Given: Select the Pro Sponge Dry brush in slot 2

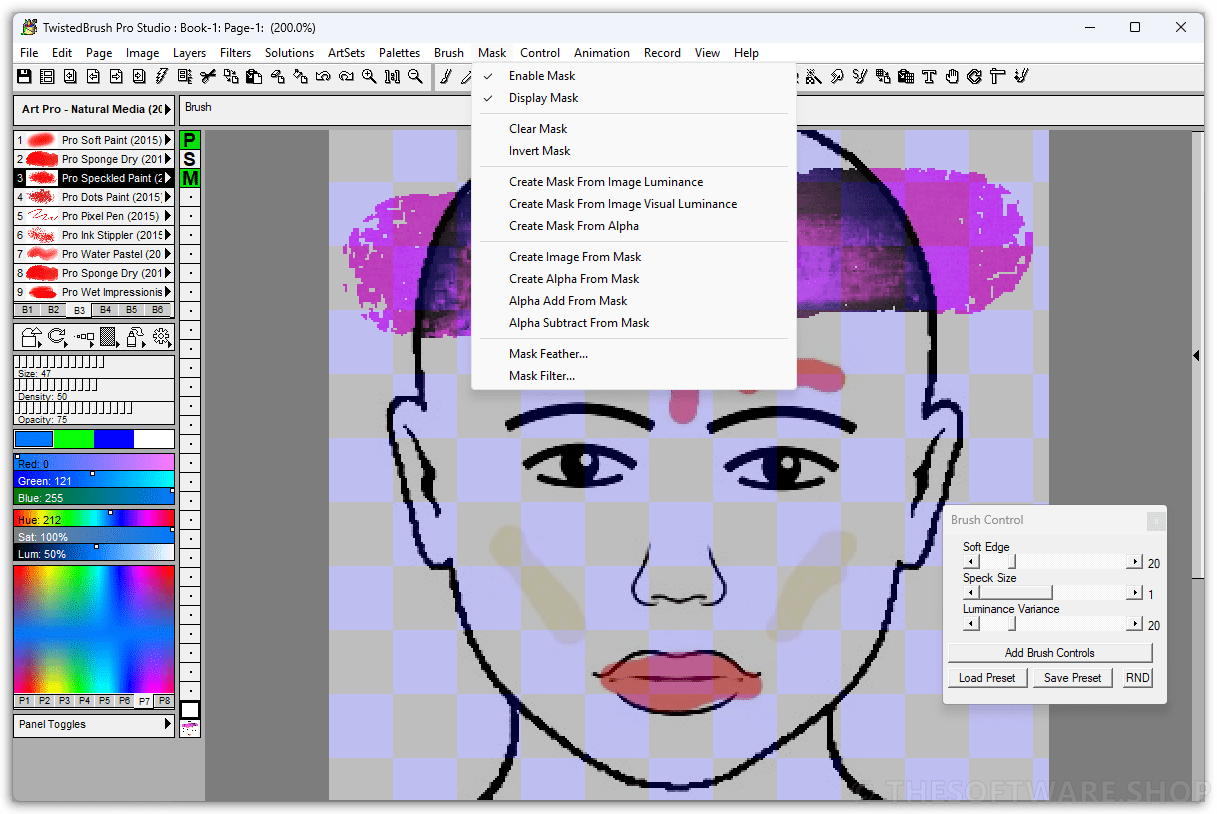Looking at the screenshot, I should pyautogui.click(x=94, y=159).
